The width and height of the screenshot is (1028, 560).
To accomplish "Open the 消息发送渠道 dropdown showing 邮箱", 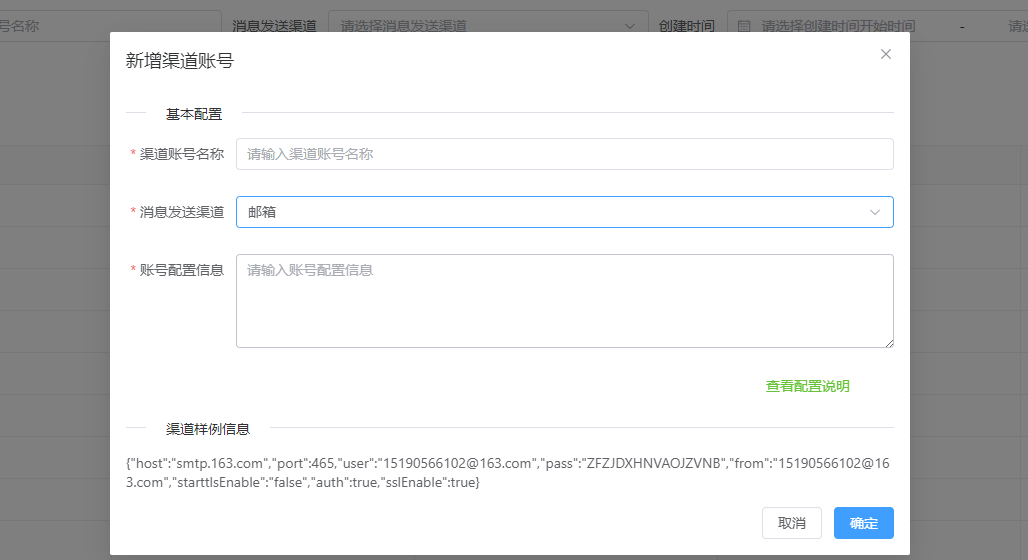I will point(564,212).
